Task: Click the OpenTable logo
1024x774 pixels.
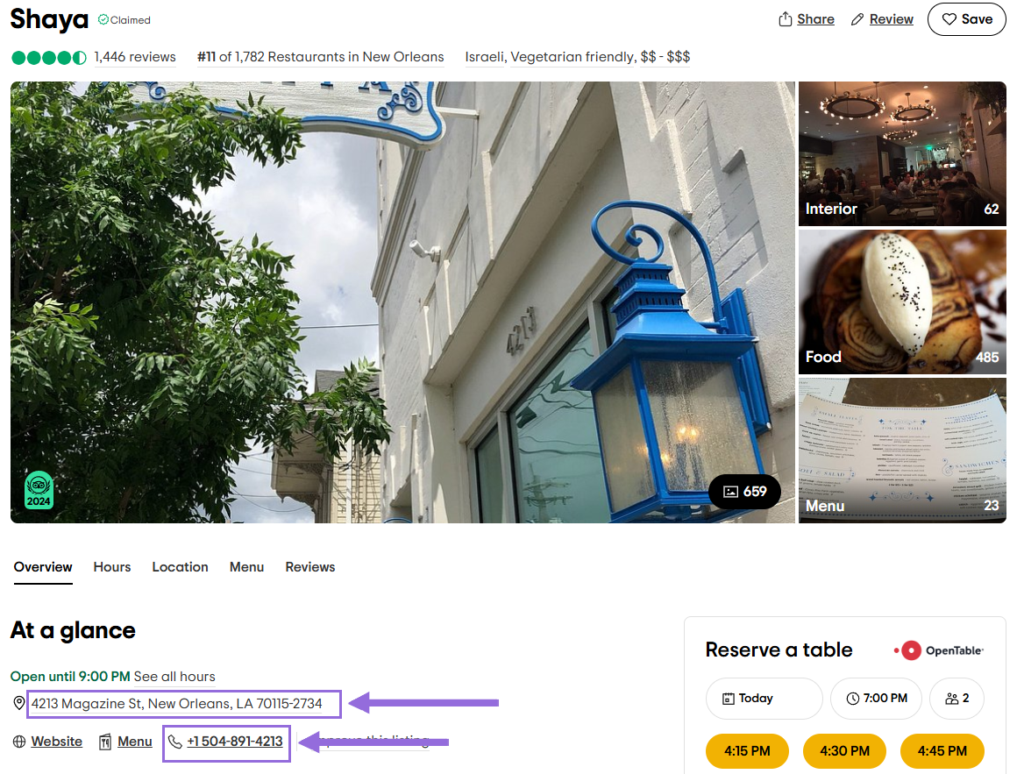Action: [x=938, y=651]
